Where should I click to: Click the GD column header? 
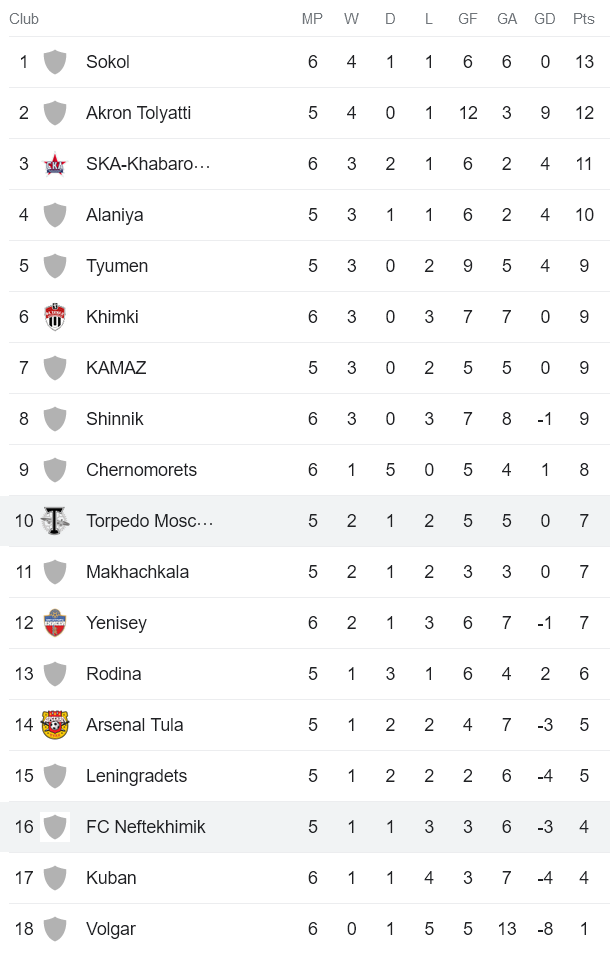pyautogui.click(x=545, y=18)
